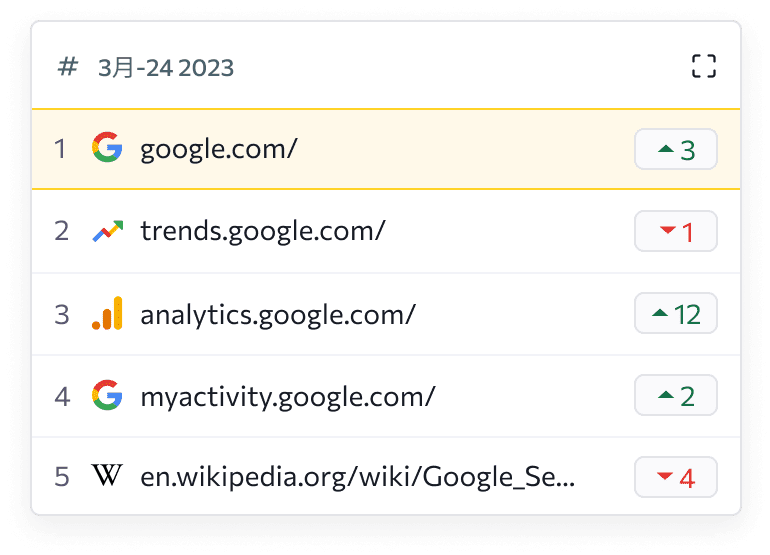Click the 3月-24 2023 date header
Screen dimensions: 770x555
click(x=166, y=68)
